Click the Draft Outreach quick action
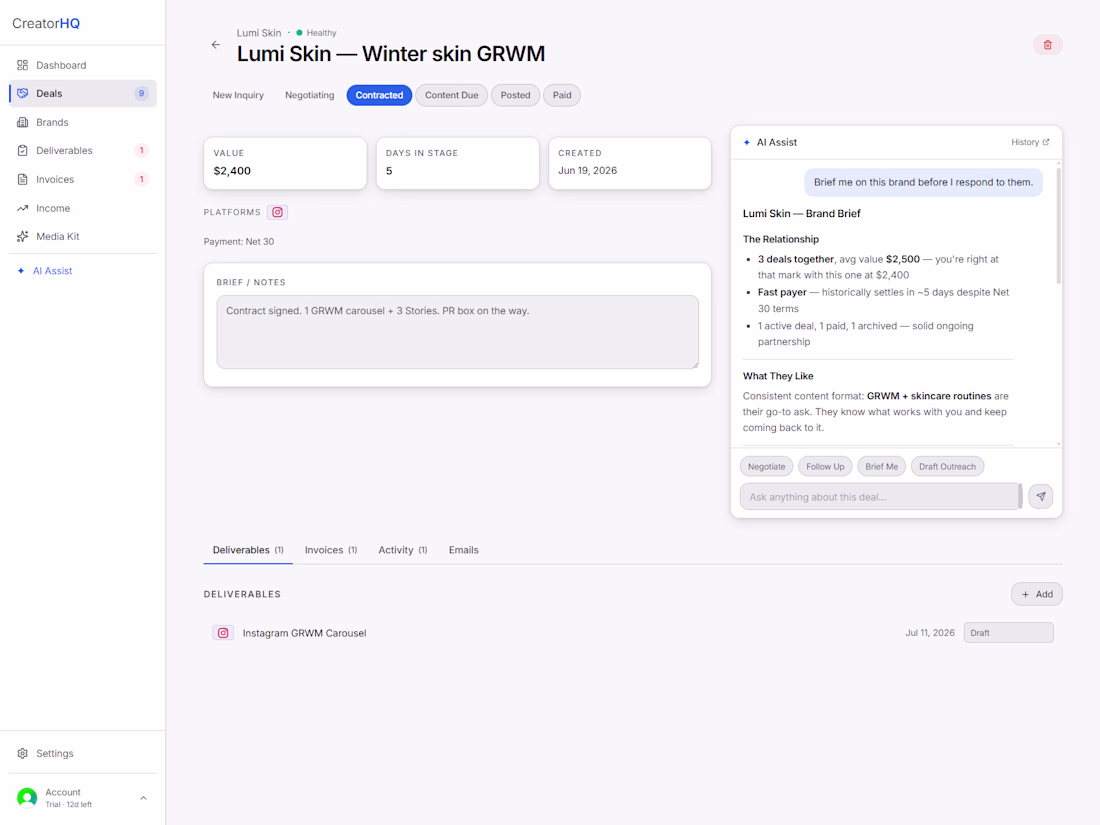 tap(947, 467)
